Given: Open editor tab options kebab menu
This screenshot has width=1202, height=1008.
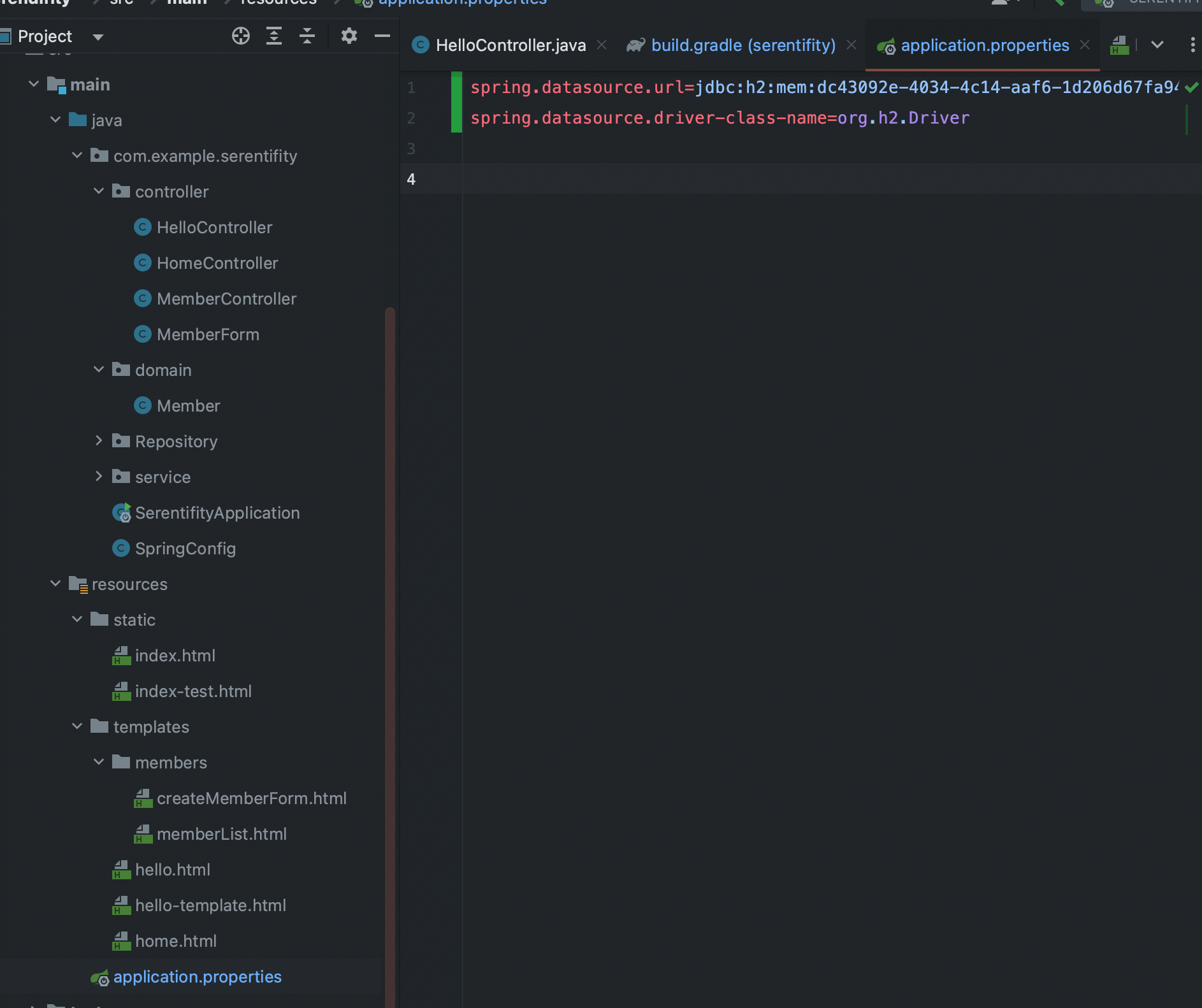Looking at the screenshot, I should point(1192,45).
